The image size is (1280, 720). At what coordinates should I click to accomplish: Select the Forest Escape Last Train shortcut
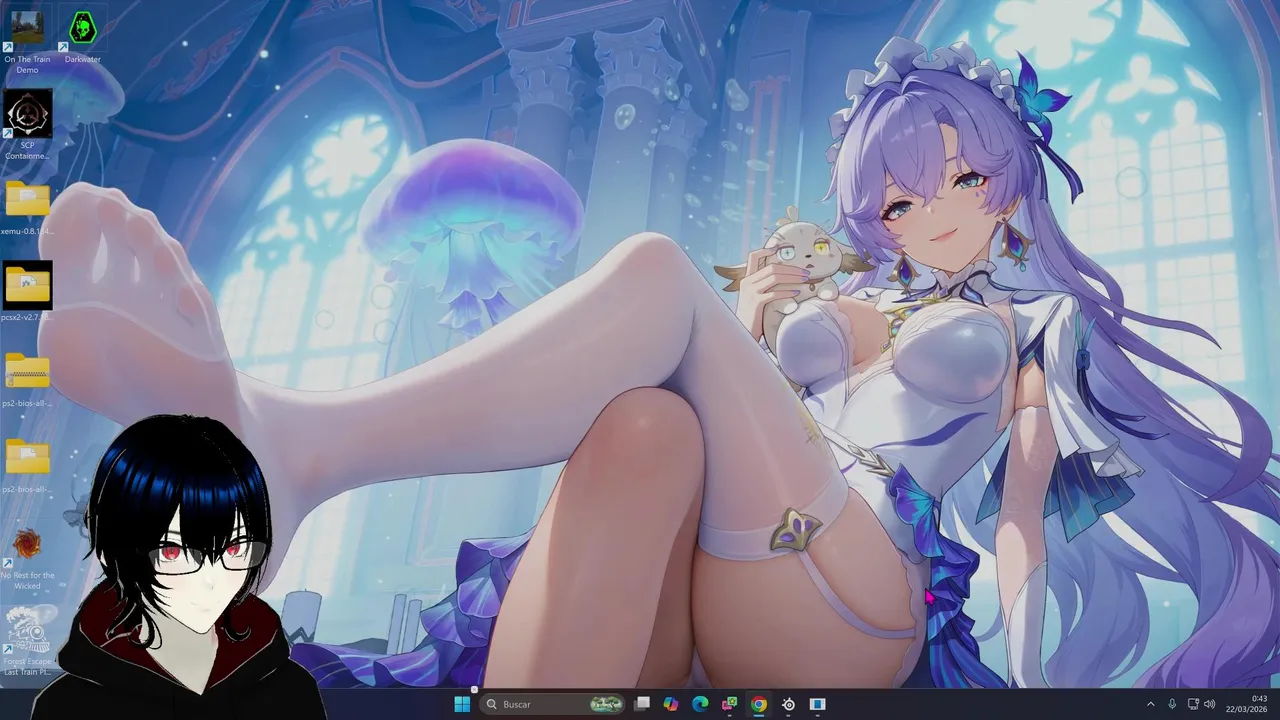(27, 642)
